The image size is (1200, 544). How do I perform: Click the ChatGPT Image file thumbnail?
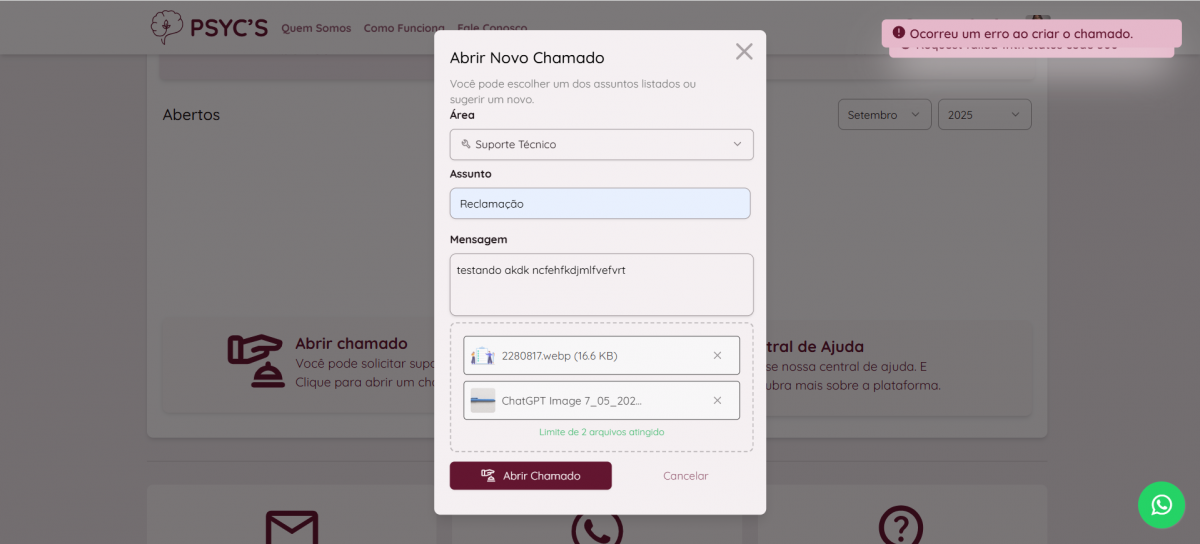point(483,400)
